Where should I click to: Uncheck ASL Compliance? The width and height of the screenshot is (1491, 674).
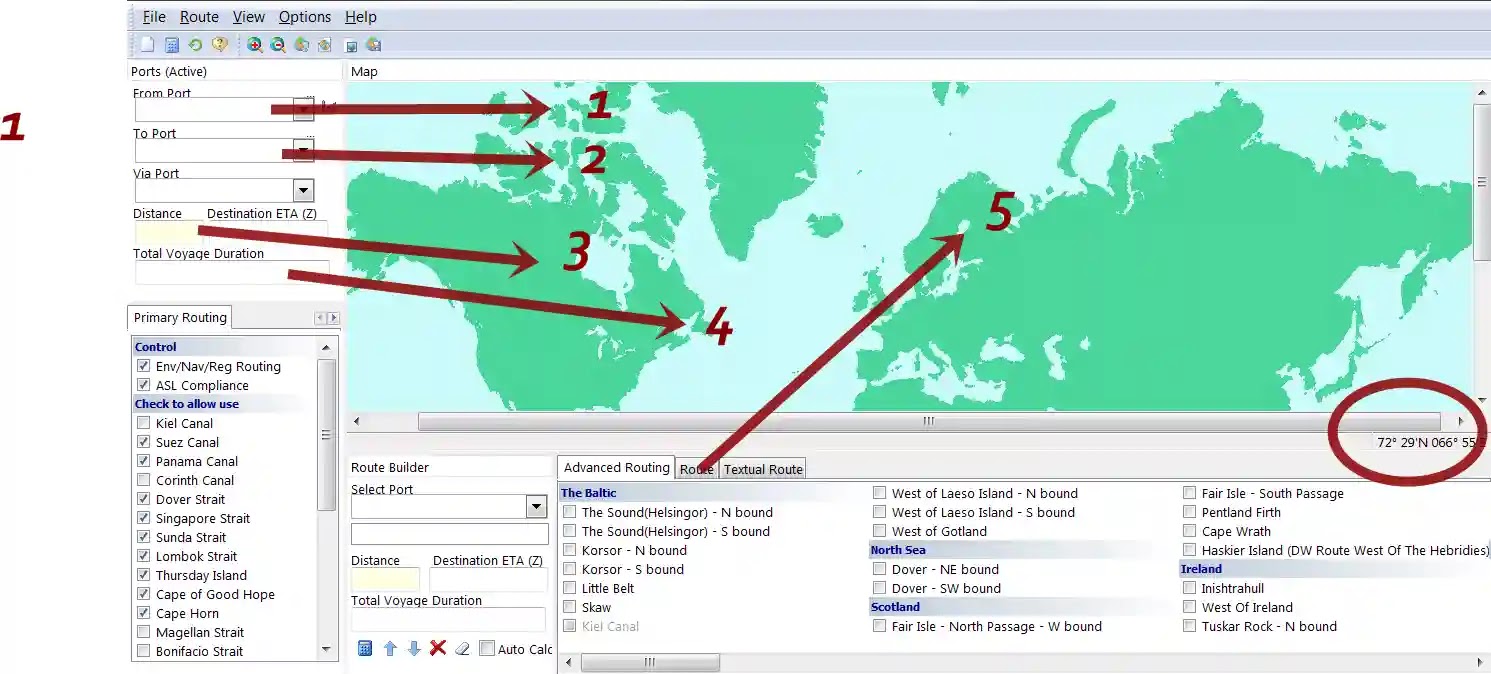pos(143,385)
